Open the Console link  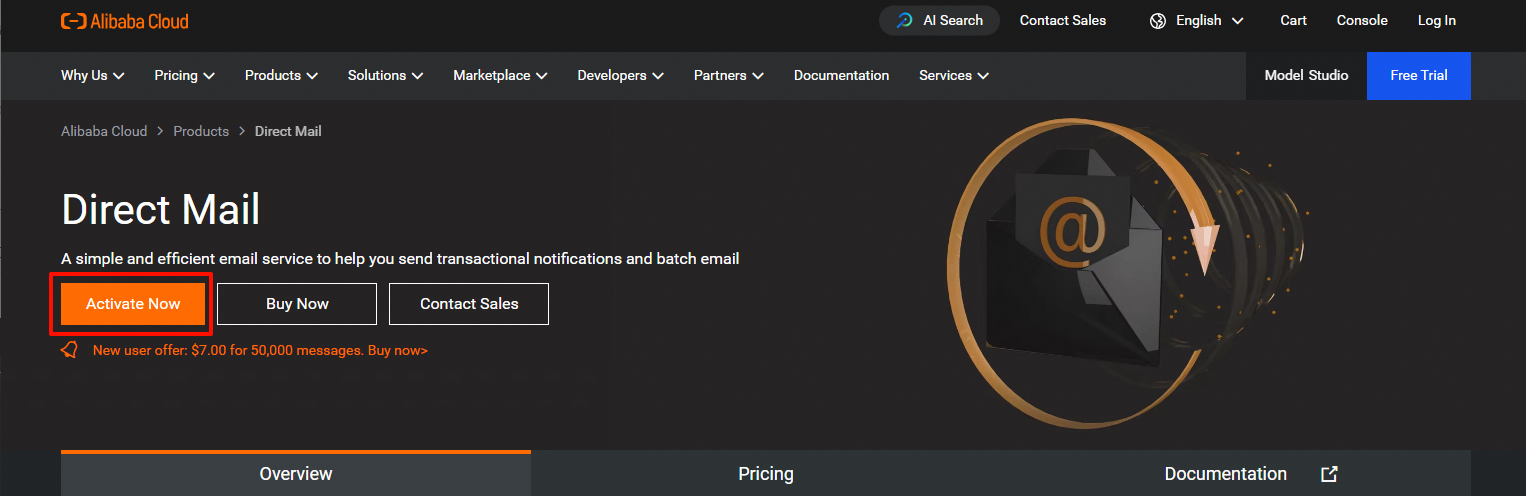point(1362,20)
